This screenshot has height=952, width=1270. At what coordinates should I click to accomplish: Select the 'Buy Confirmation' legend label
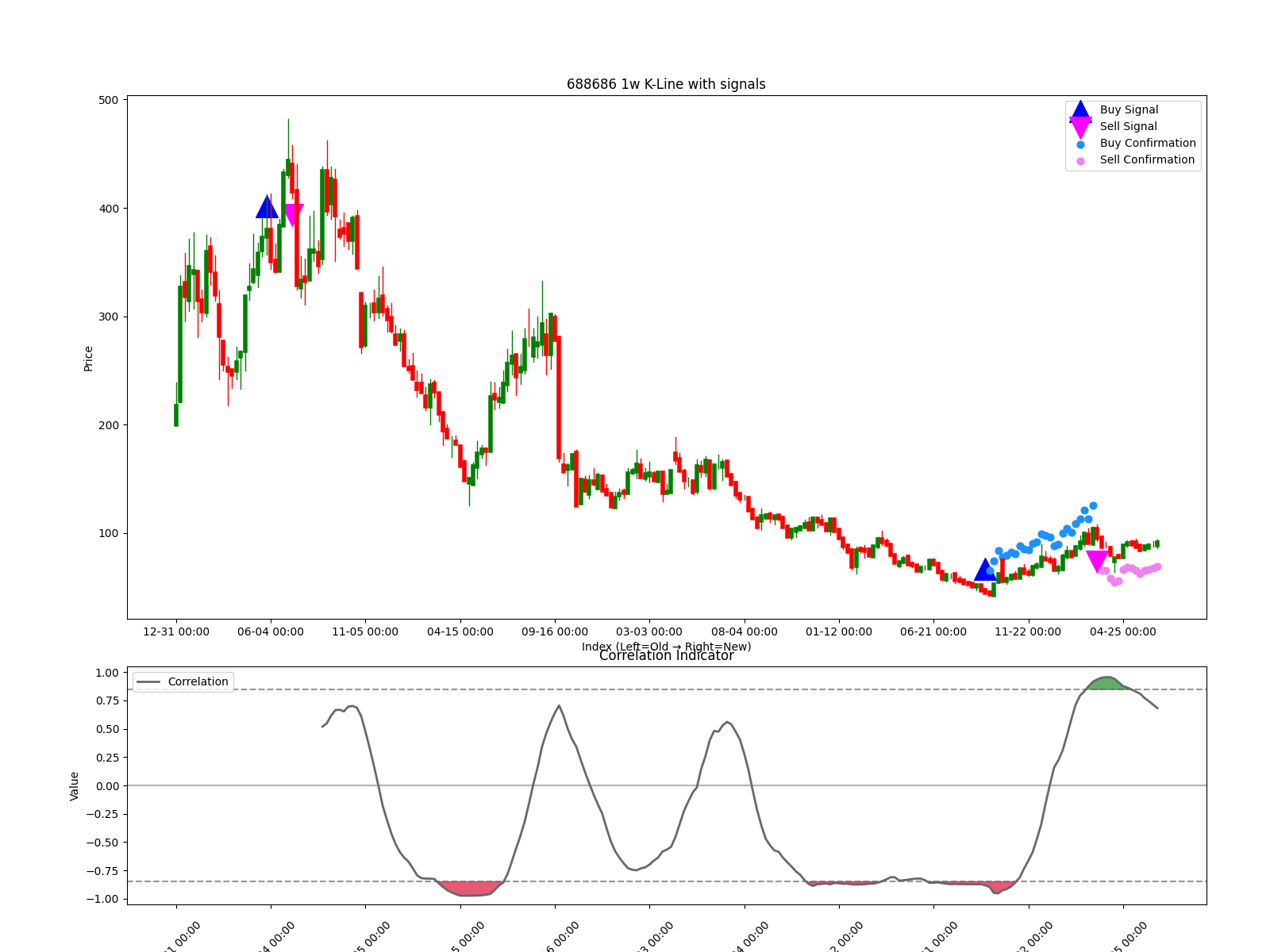(x=1148, y=143)
